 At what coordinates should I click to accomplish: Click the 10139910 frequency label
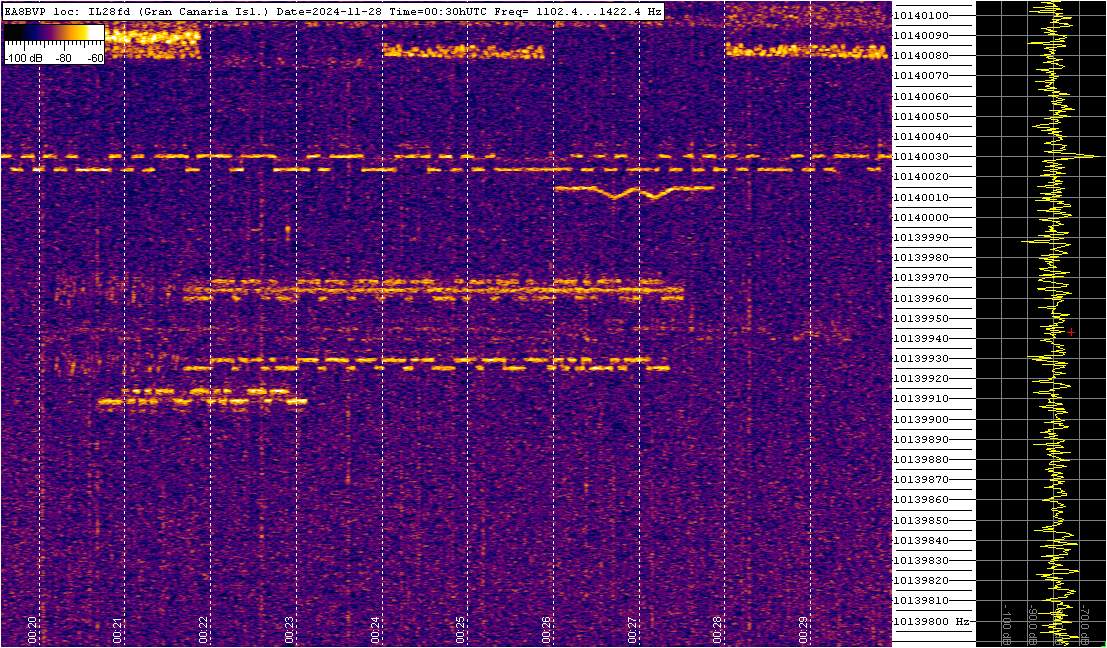pos(921,399)
